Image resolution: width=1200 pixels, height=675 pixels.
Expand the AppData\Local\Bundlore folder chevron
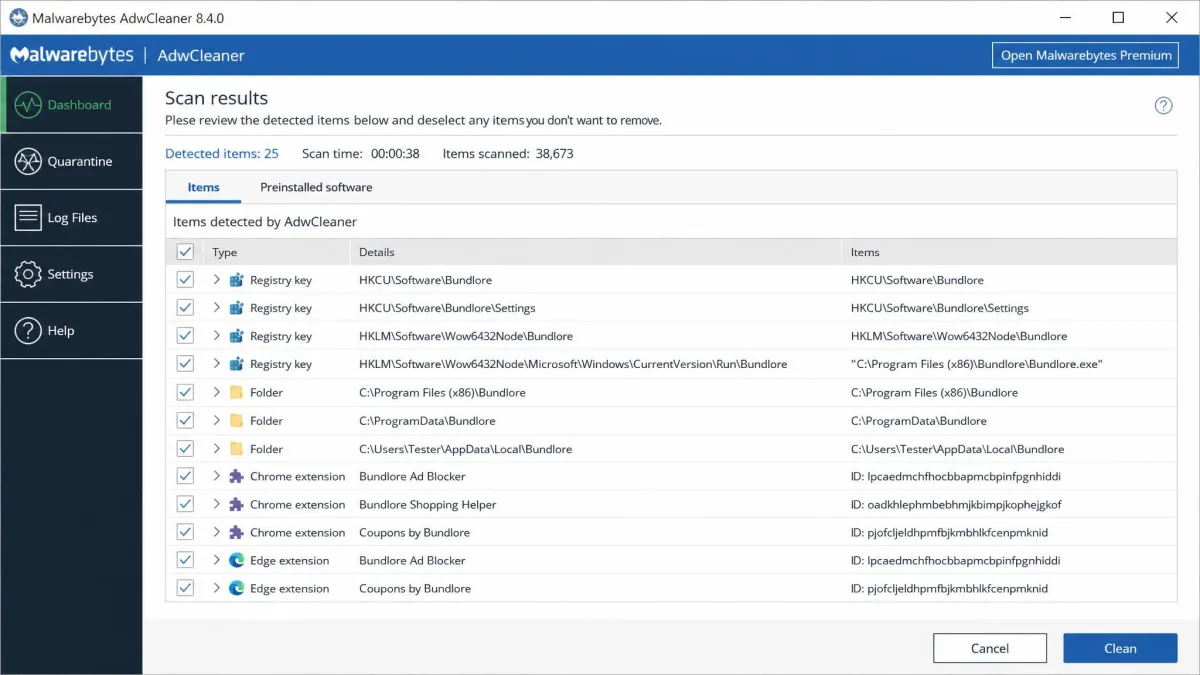[217, 448]
